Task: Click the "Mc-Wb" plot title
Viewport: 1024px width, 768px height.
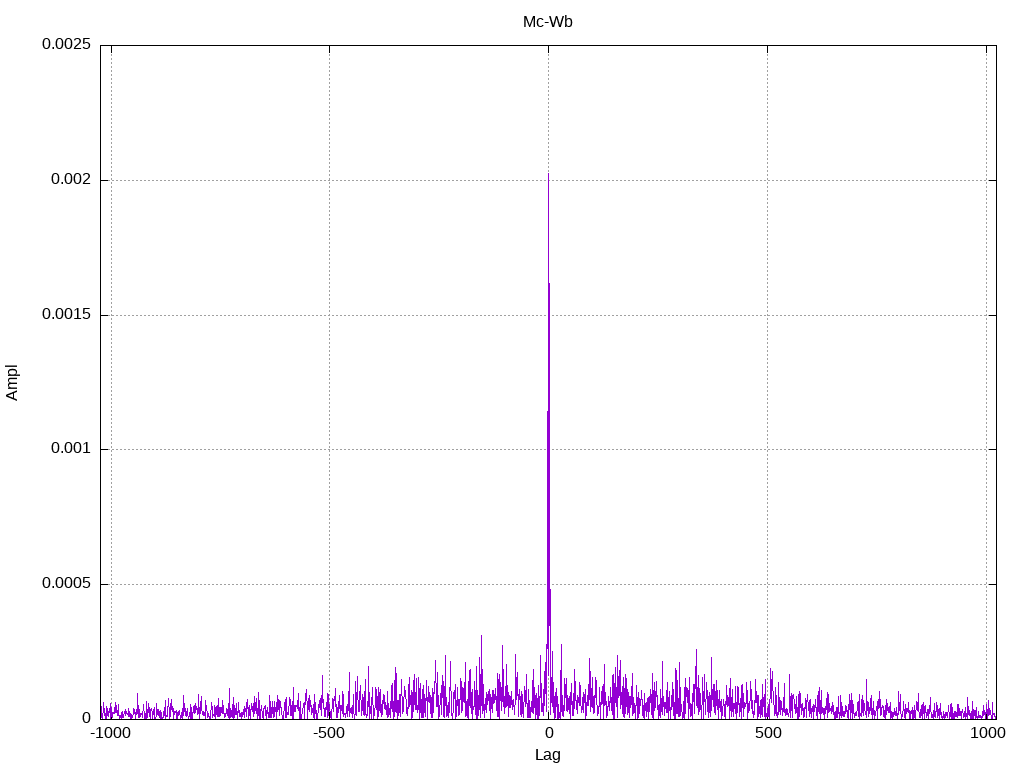Action: click(547, 22)
